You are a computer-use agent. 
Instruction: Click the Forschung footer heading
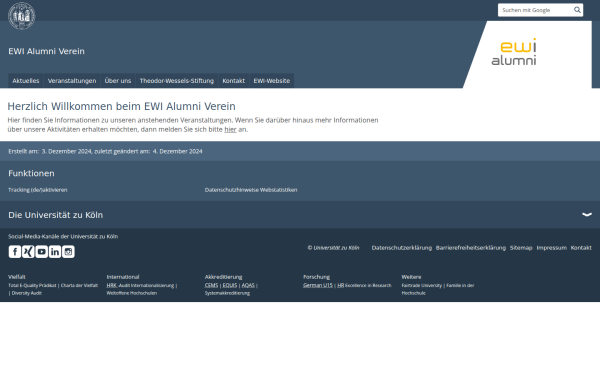[x=316, y=277]
